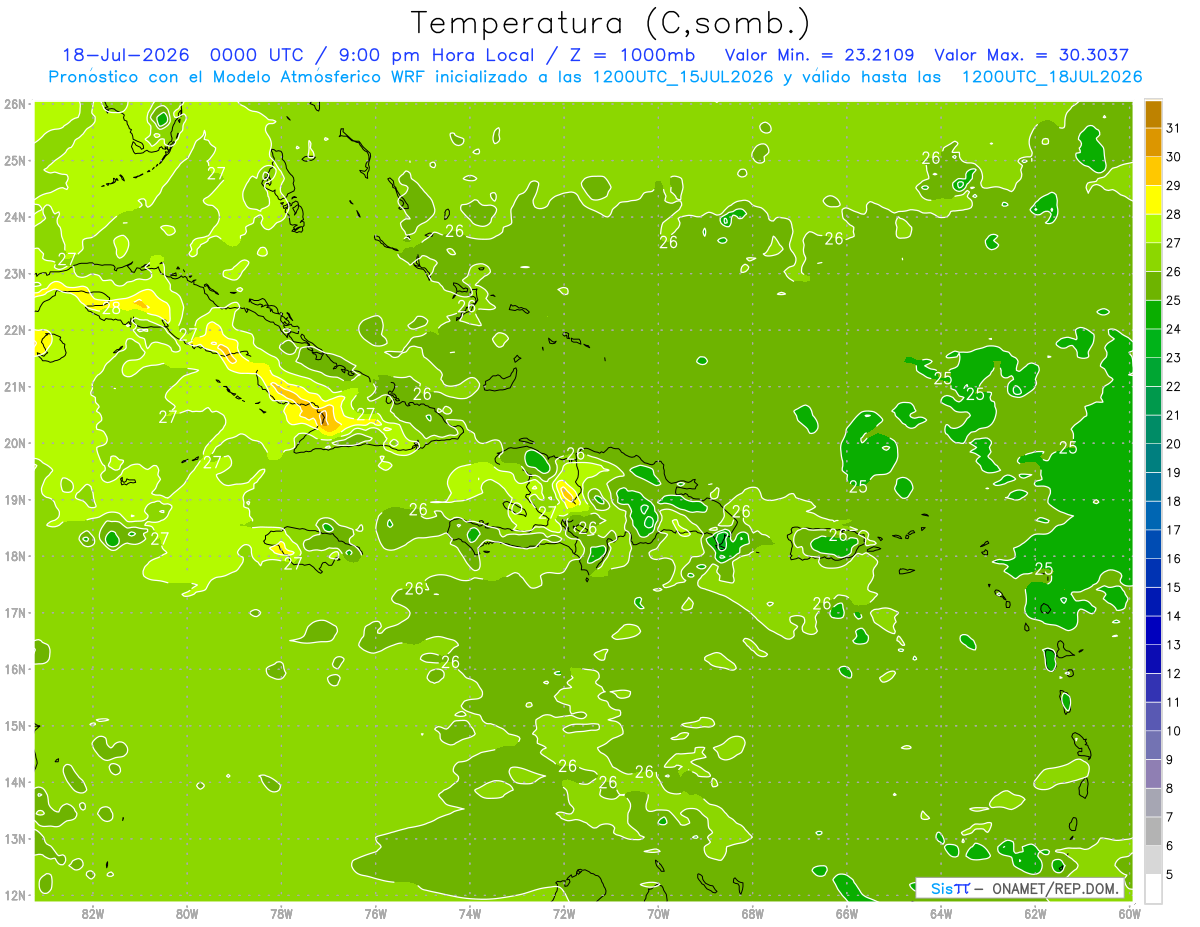
Task: Click the "72W" longitude label
Action: [x=564, y=913]
